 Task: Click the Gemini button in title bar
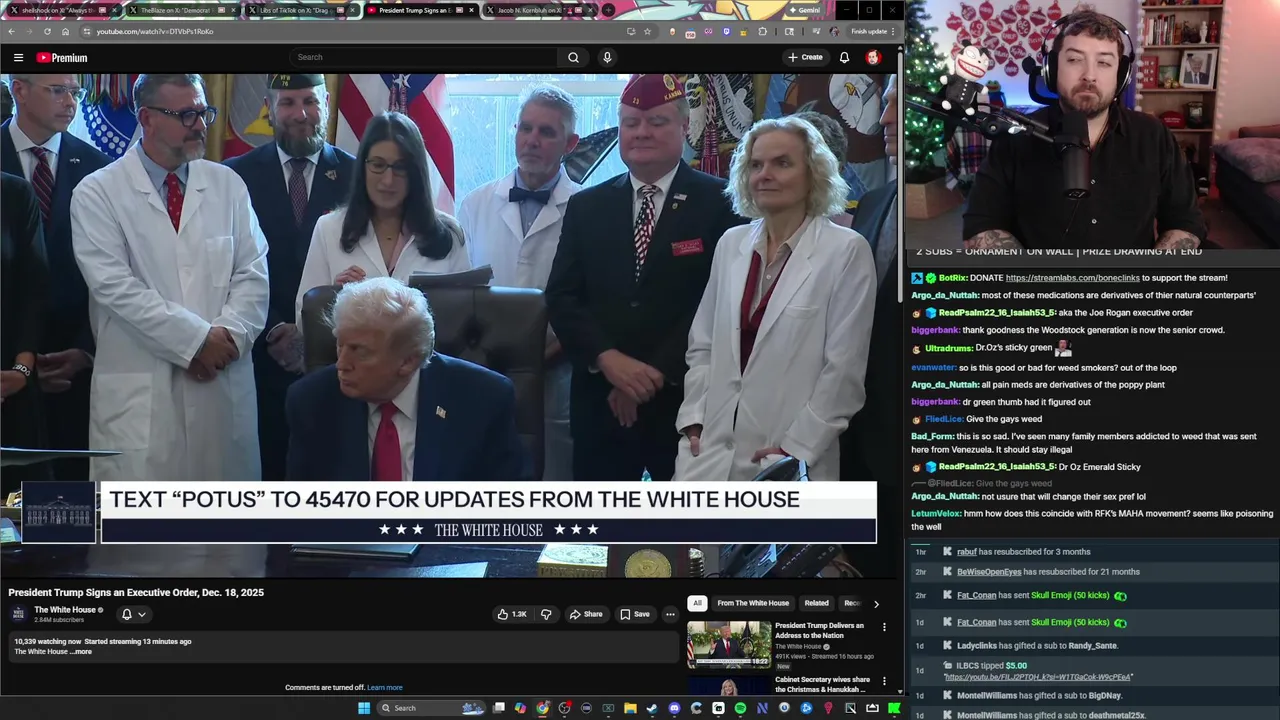804,10
